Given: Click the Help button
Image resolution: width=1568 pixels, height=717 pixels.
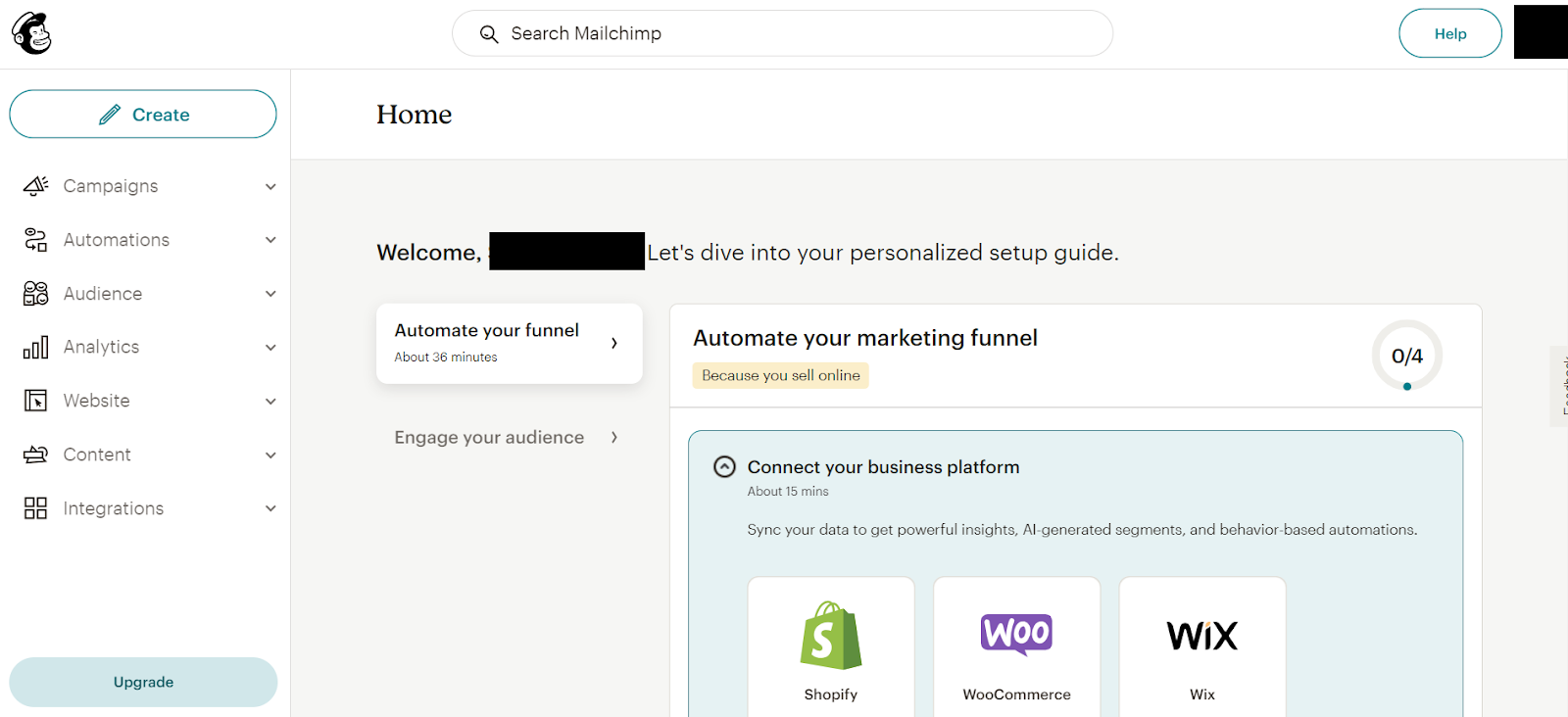Looking at the screenshot, I should click(1450, 33).
